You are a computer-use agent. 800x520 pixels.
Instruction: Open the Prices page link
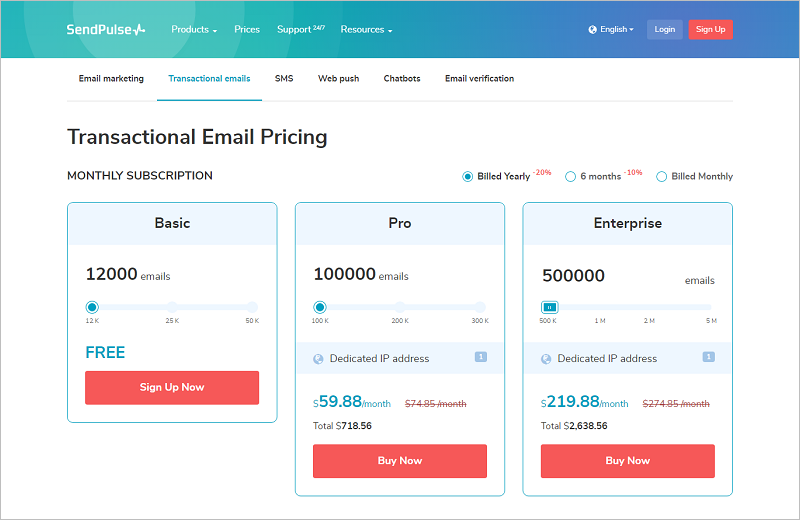247,30
